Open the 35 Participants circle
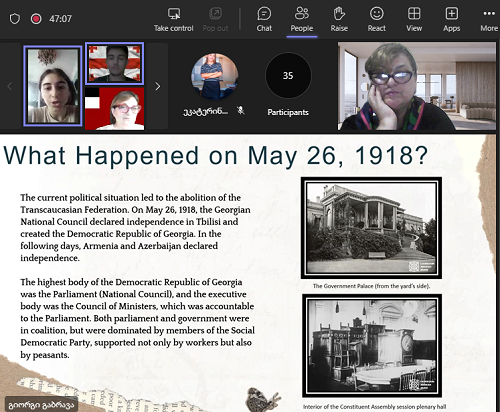 pyautogui.click(x=288, y=75)
